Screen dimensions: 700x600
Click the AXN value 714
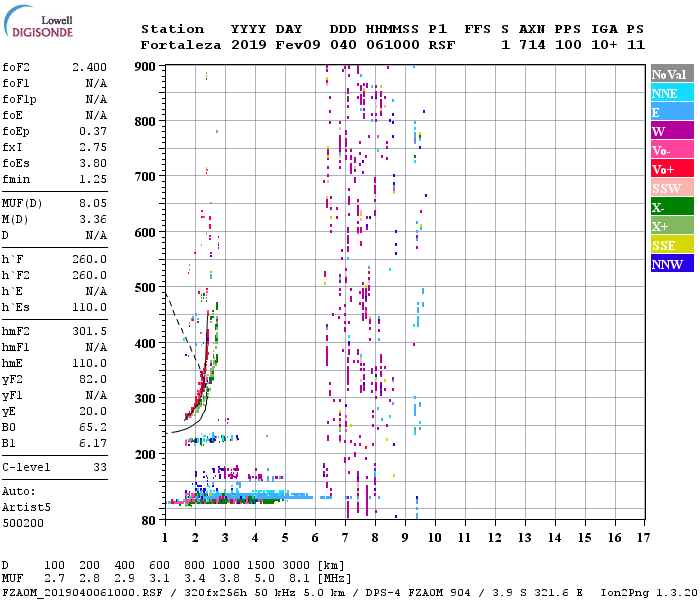(x=532, y=45)
